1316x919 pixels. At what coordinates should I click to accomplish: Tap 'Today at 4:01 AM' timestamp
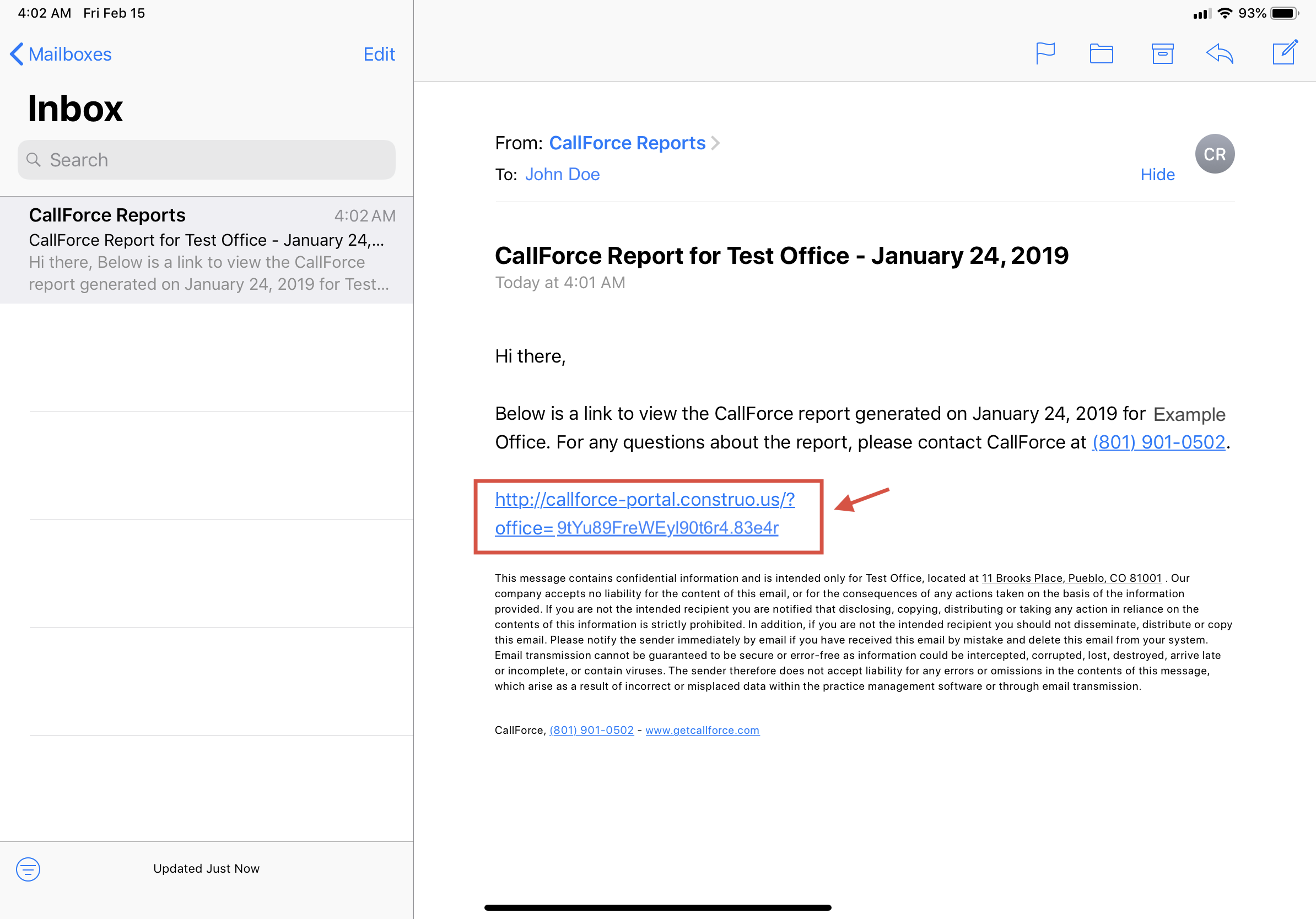[560, 283]
